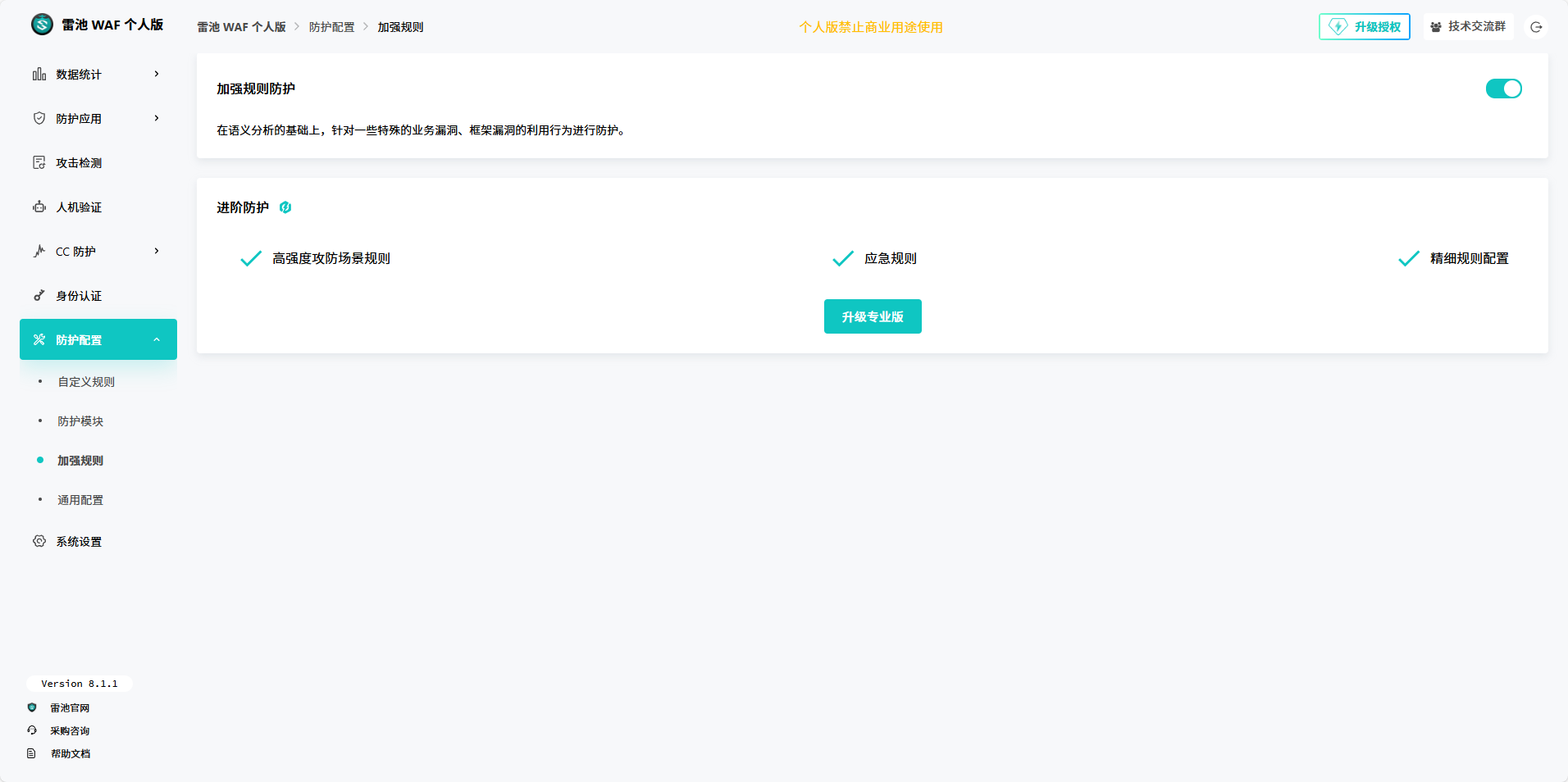Click the 身份认证 key icon
The width and height of the screenshot is (1568, 782).
pyautogui.click(x=39, y=295)
